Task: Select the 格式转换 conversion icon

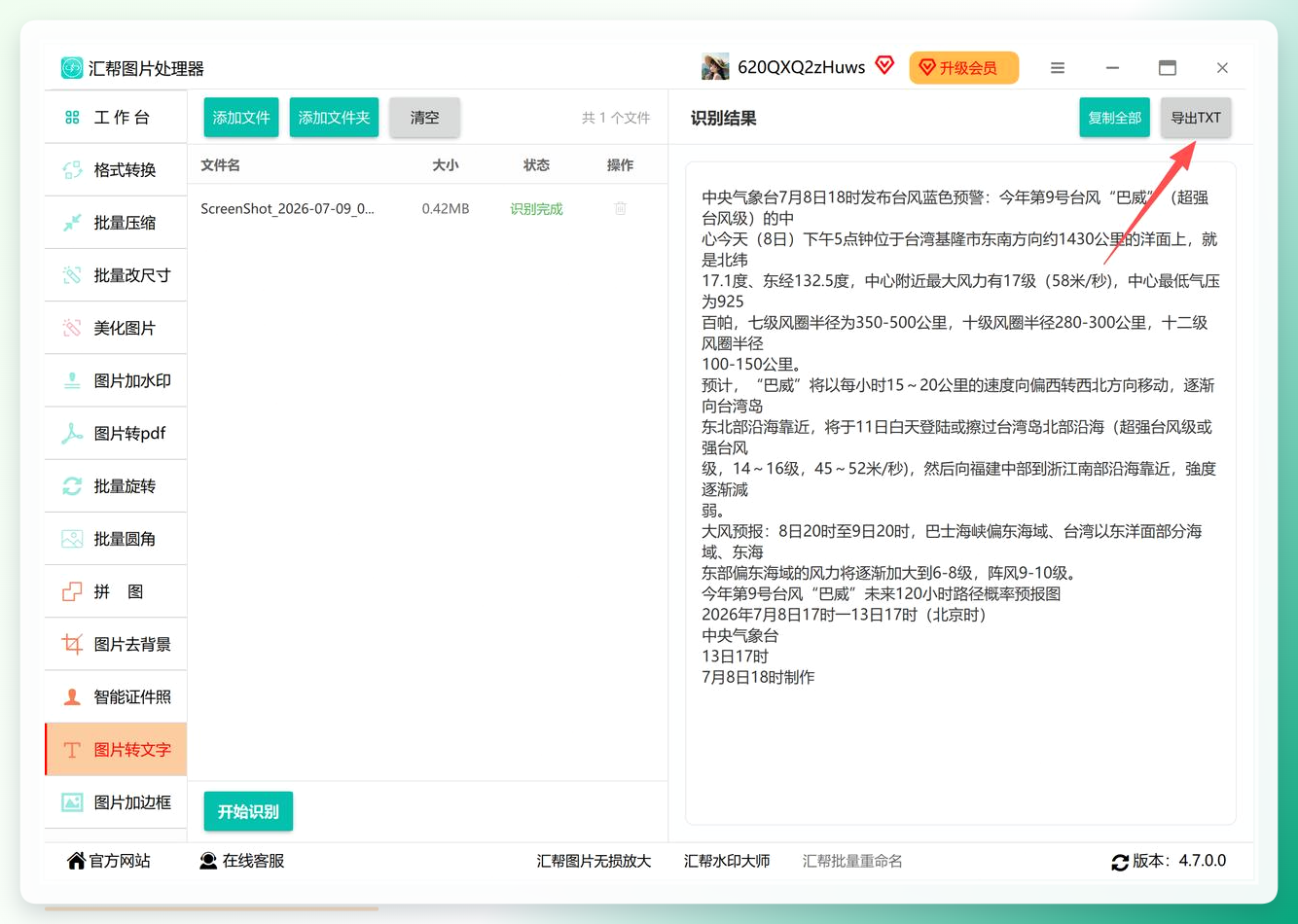Action: pos(72,170)
